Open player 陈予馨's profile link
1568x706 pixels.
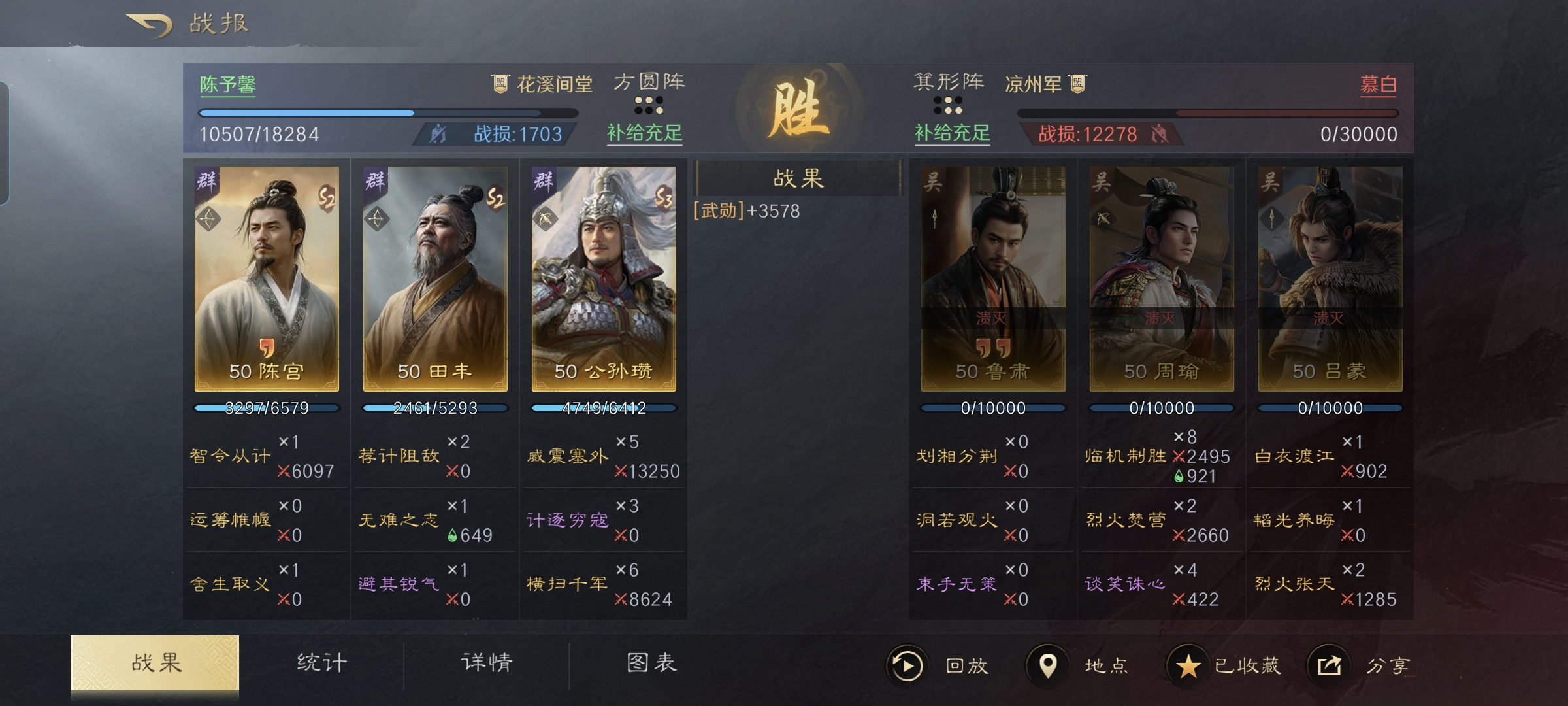(227, 84)
